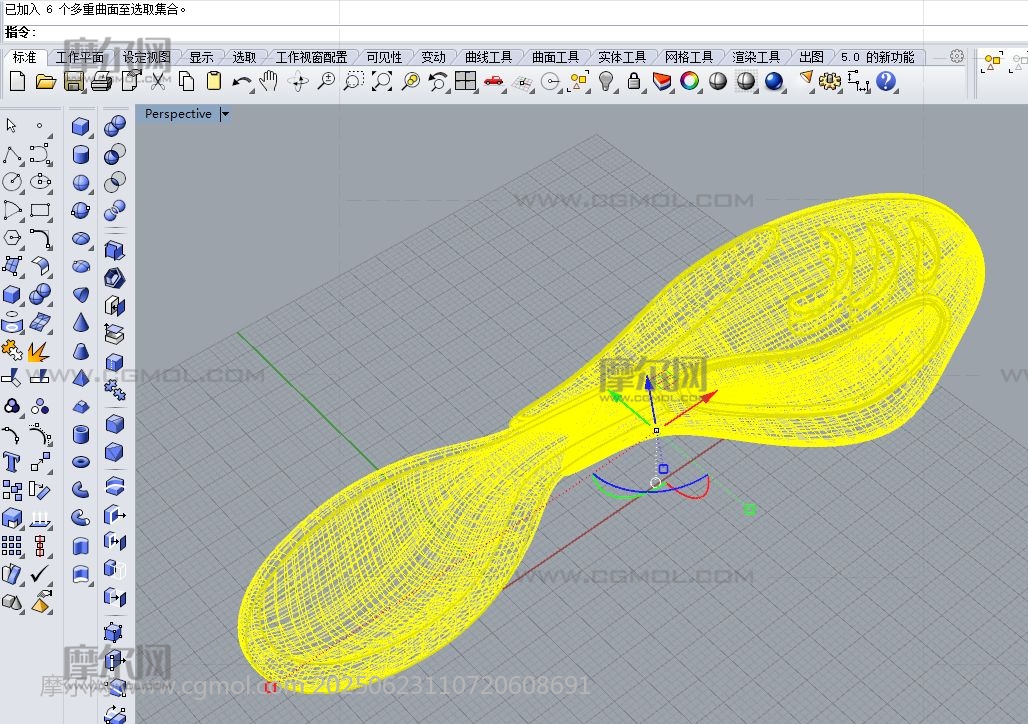Click the Boolean difference icon

coord(115,154)
